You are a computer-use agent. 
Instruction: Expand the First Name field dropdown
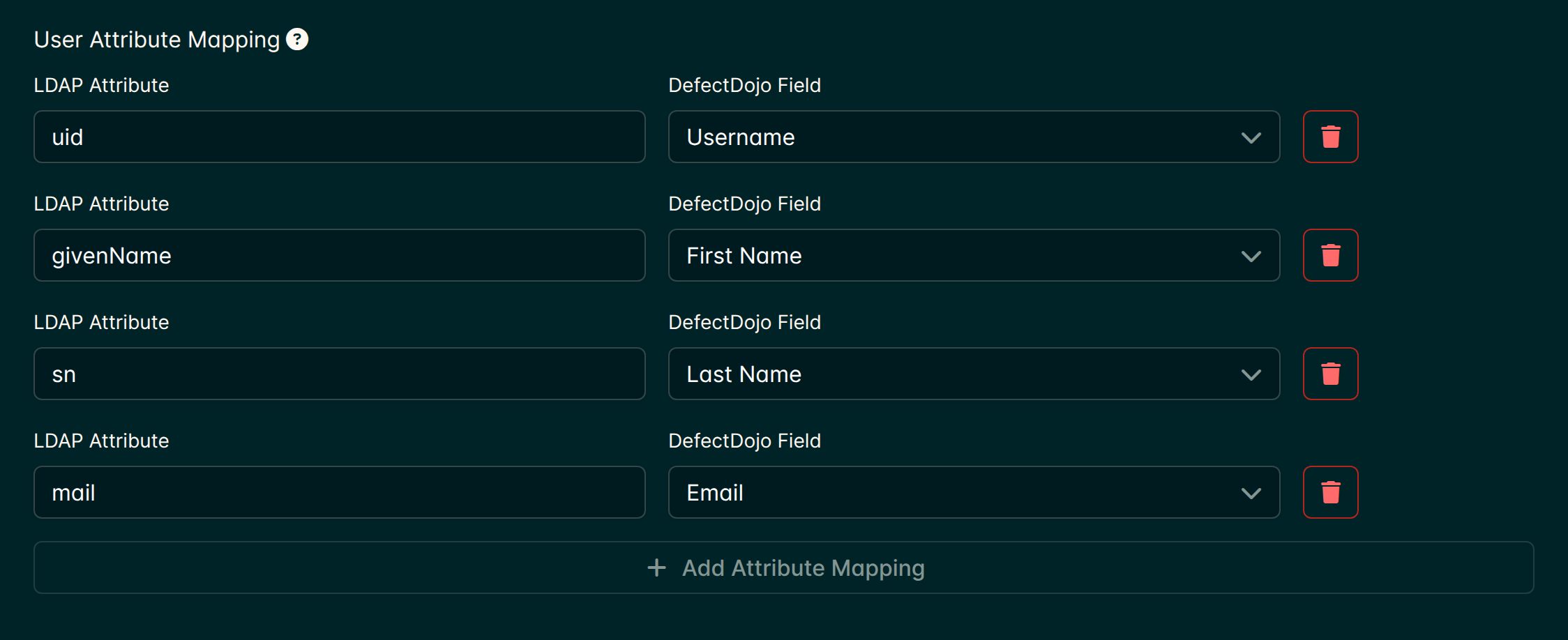pos(974,255)
